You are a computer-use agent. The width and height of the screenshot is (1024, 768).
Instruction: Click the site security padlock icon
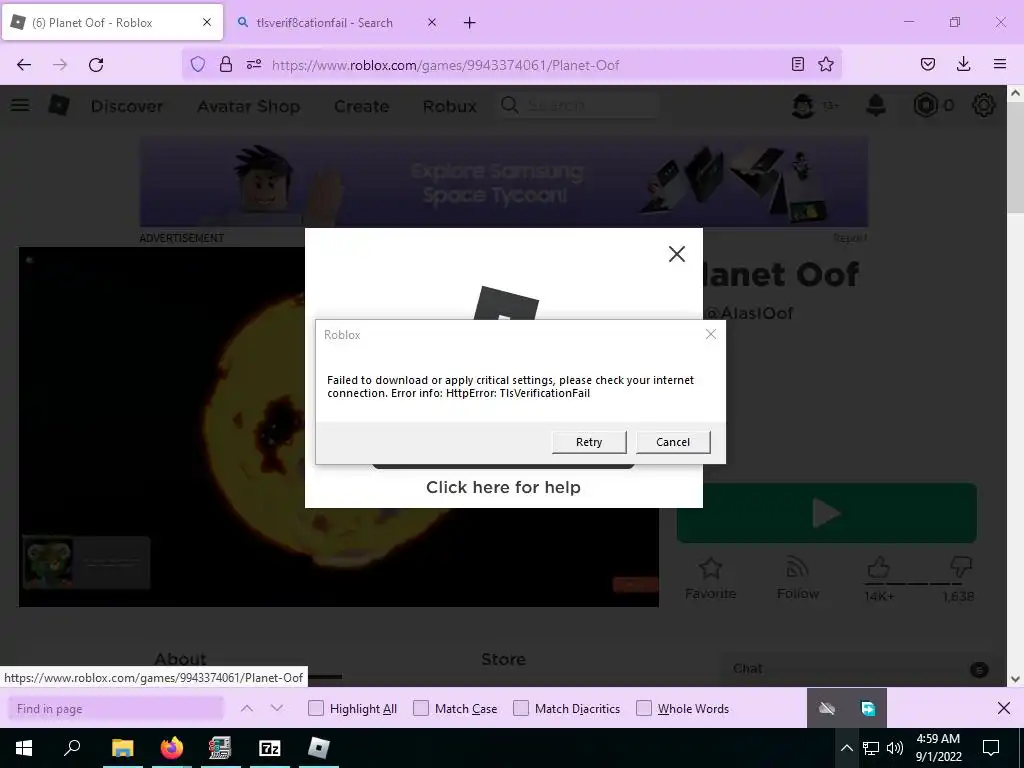226,64
